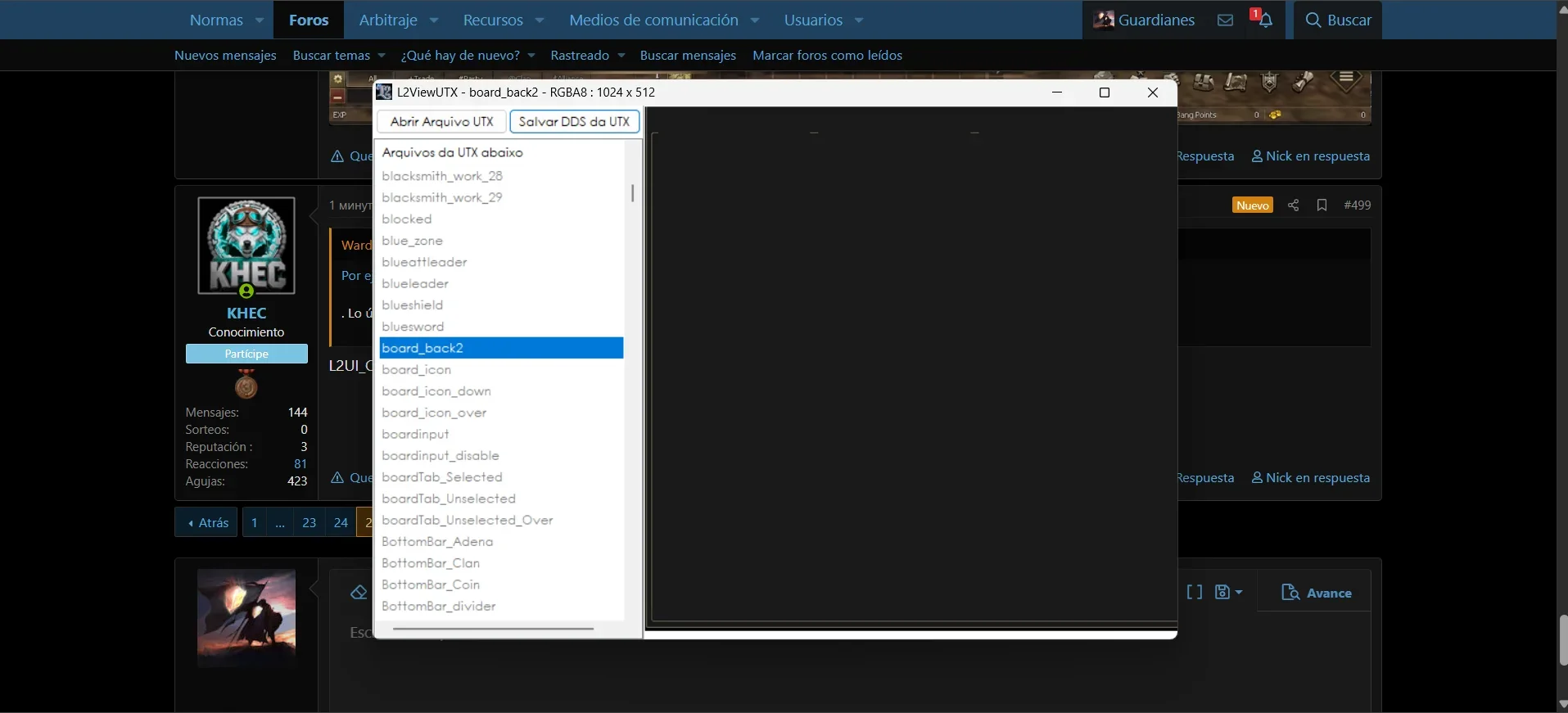
Task: Click Buscar mensajes link
Action: (688, 56)
